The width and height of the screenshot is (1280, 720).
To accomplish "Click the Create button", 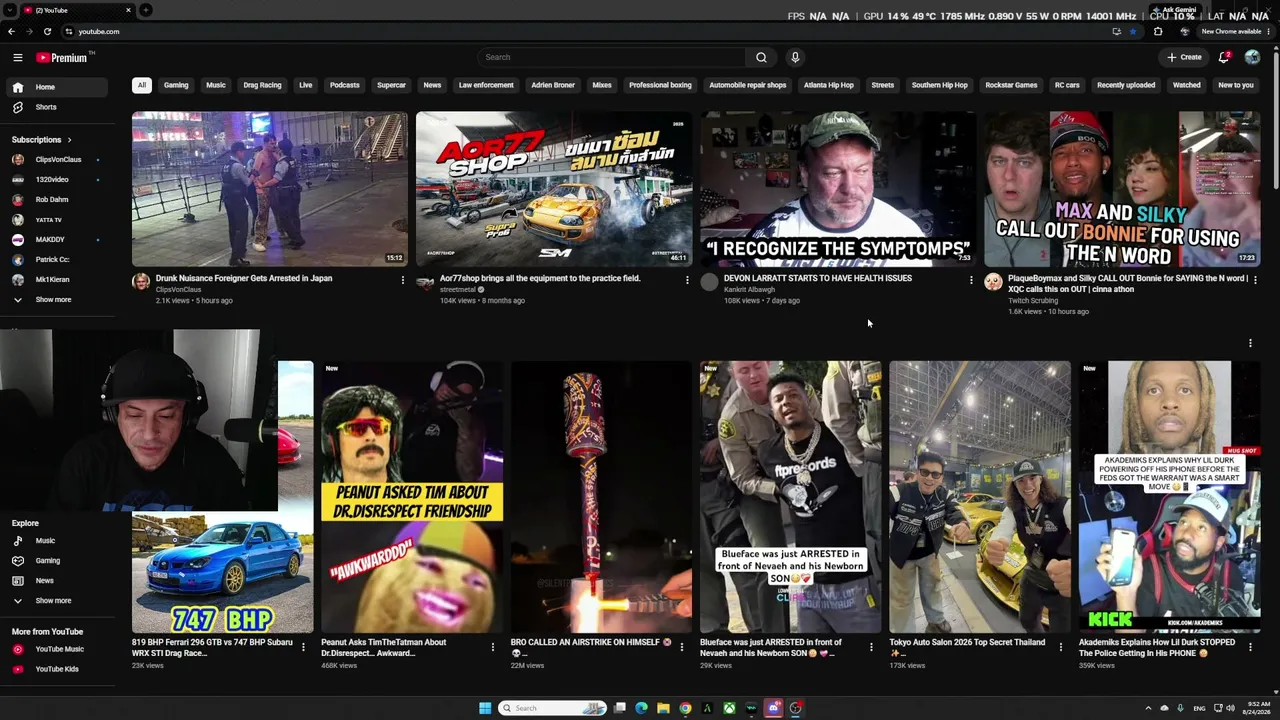I will [1185, 58].
